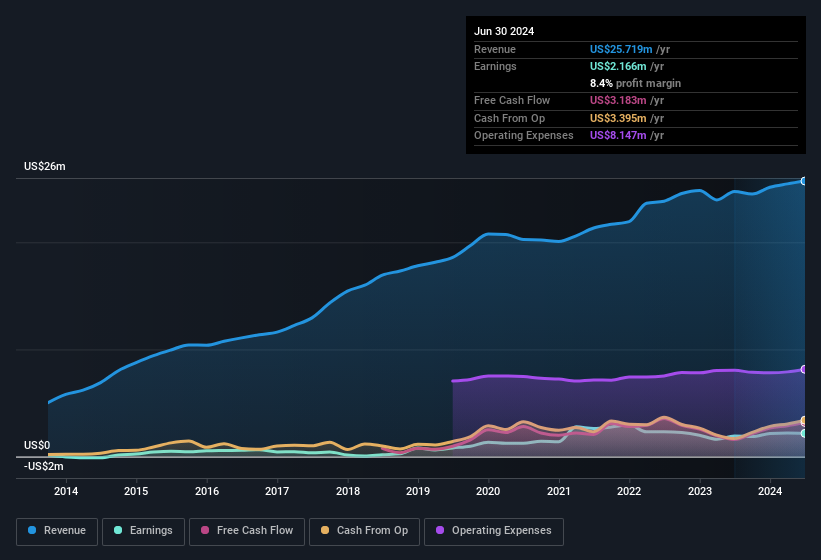Click the orange Cash From Op endpoint marker

[804, 421]
